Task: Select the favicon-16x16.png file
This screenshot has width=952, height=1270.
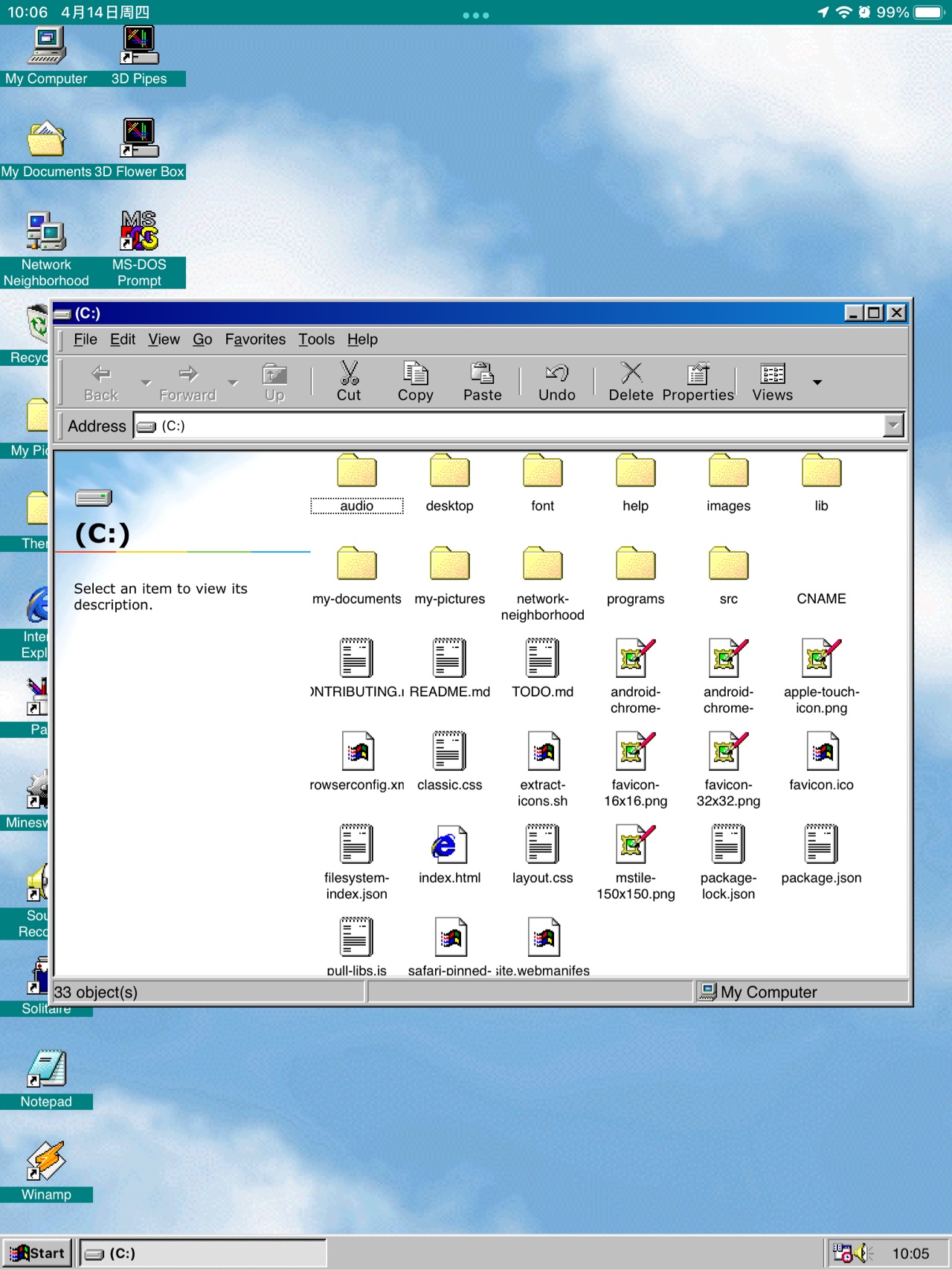Action: point(636,771)
